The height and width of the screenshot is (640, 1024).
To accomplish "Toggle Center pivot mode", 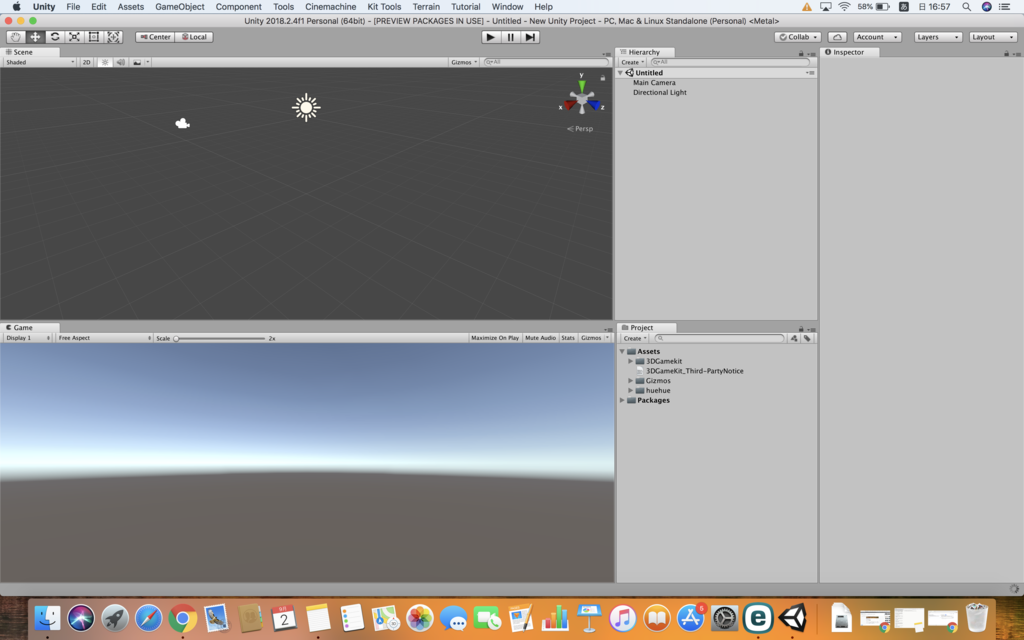I will [155, 37].
